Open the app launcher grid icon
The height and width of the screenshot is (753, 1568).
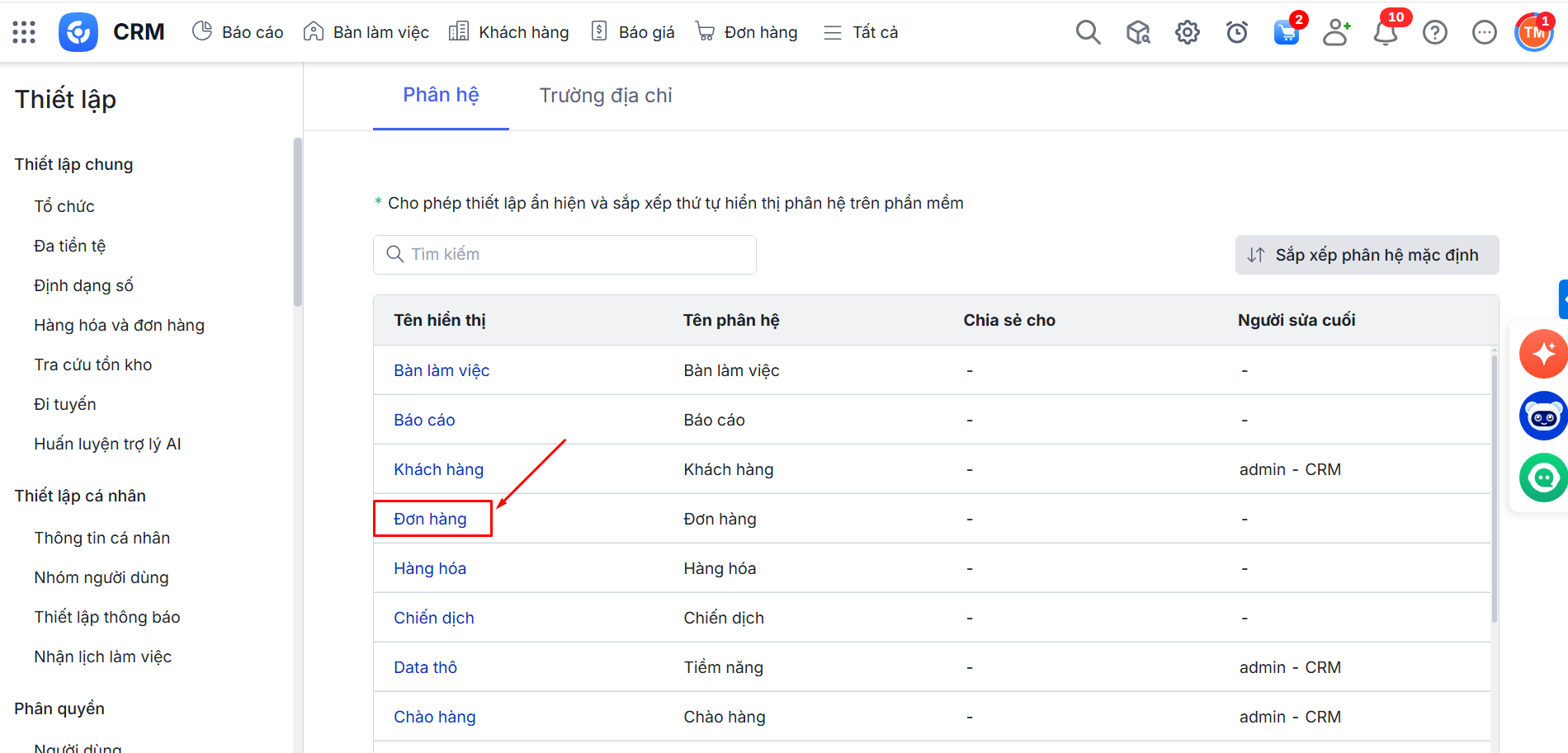pyautogui.click(x=24, y=32)
